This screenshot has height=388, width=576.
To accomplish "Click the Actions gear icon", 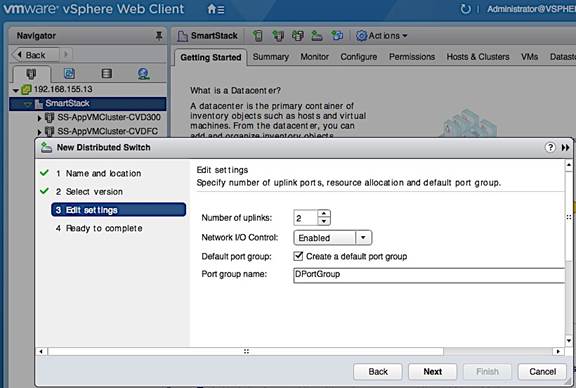I will point(361,36).
